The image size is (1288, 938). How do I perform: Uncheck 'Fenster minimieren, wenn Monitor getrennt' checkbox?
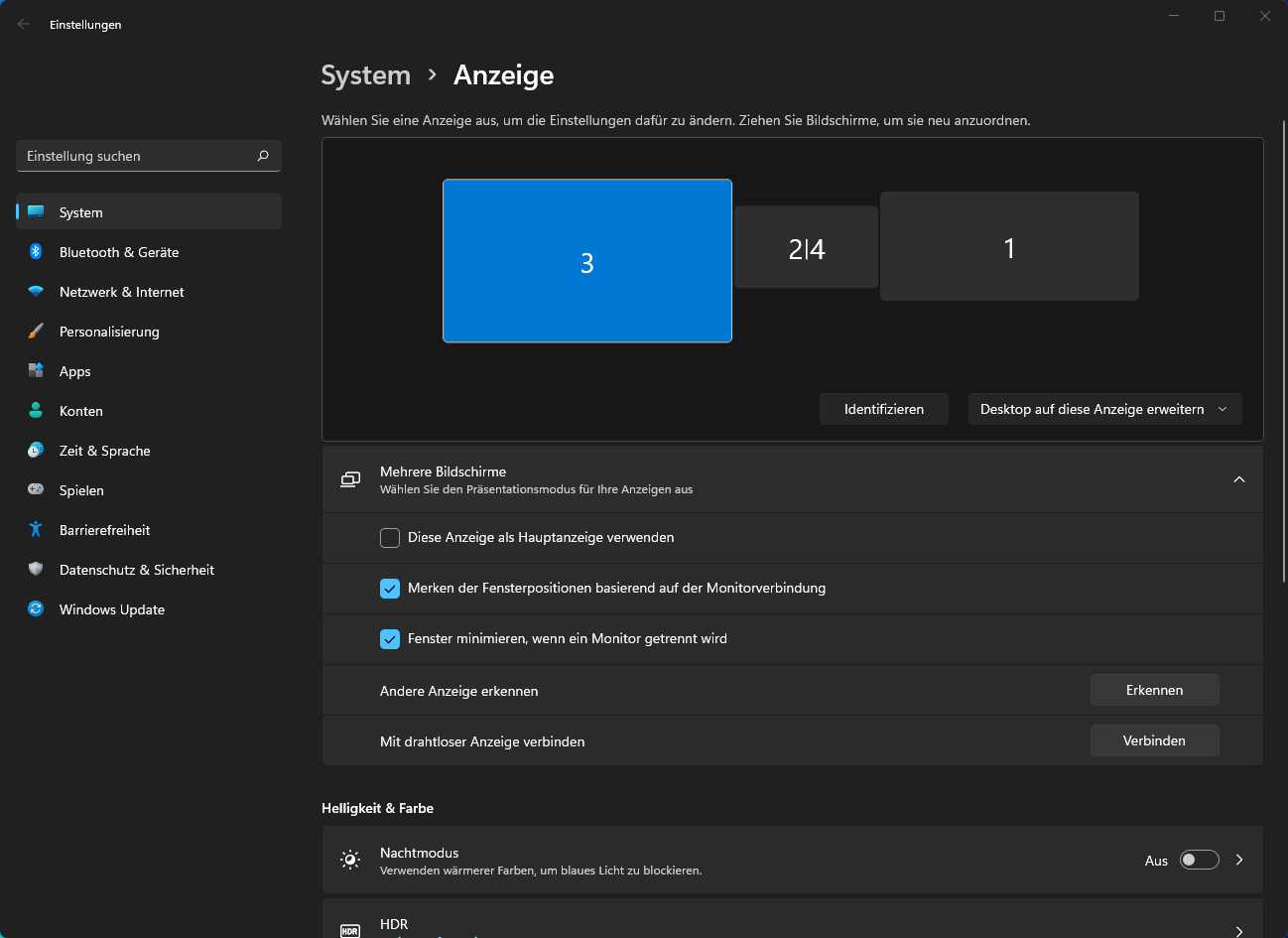[x=390, y=639]
